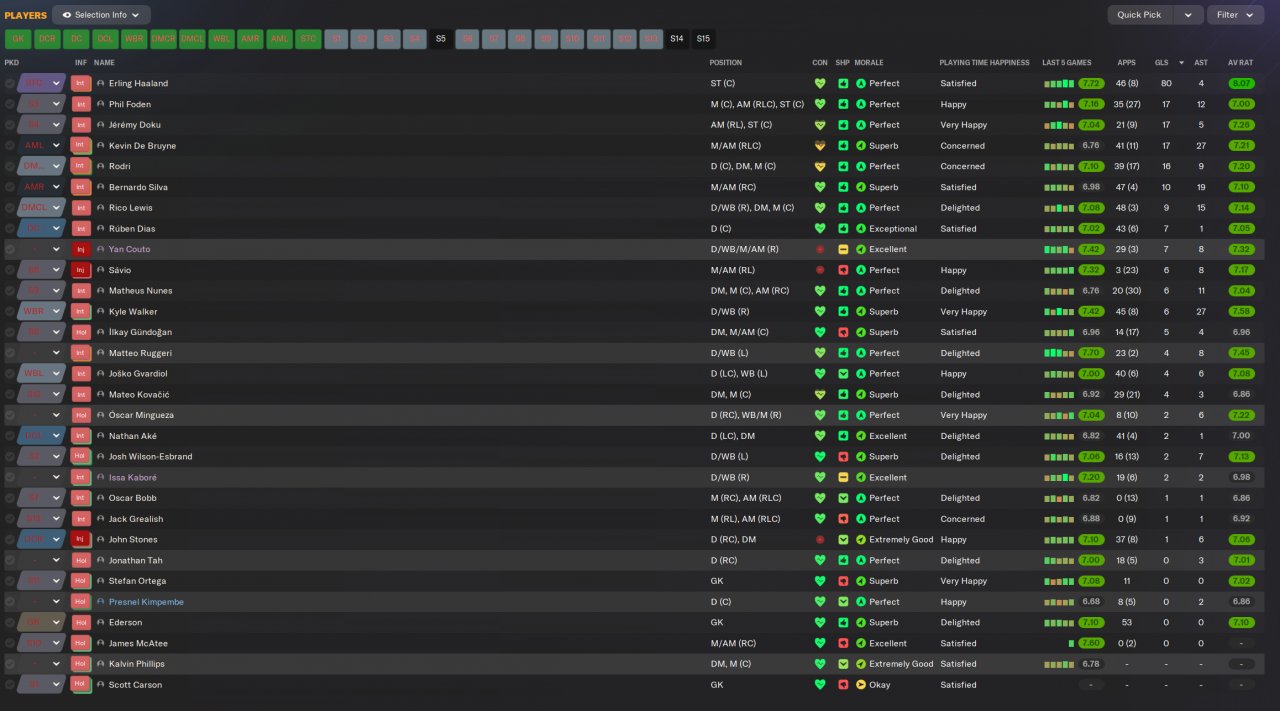Click Okay morale icon in Scott Carson's row
1280x711 pixels.
pos(861,685)
